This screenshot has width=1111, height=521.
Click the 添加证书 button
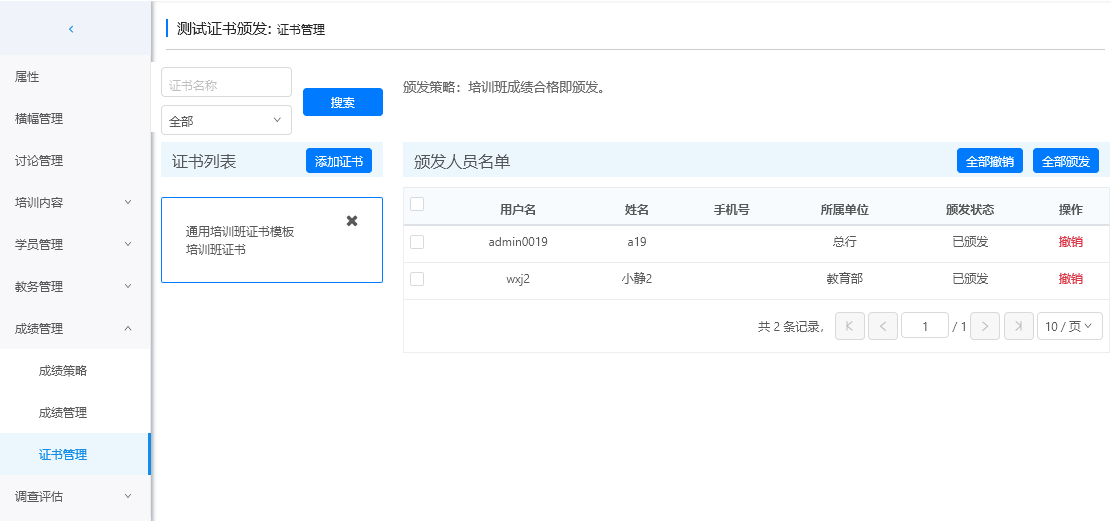(339, 161)
